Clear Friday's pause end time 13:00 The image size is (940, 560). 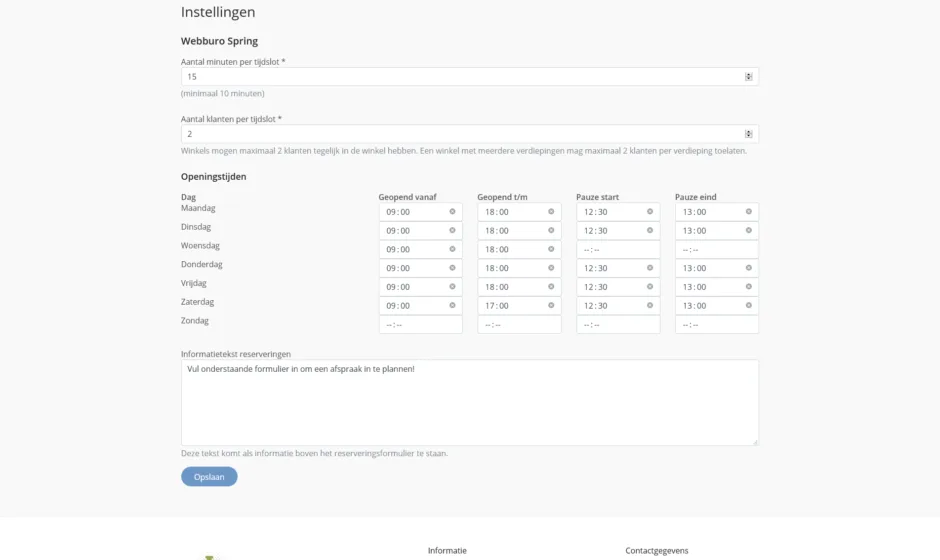[x=749, y=287]
